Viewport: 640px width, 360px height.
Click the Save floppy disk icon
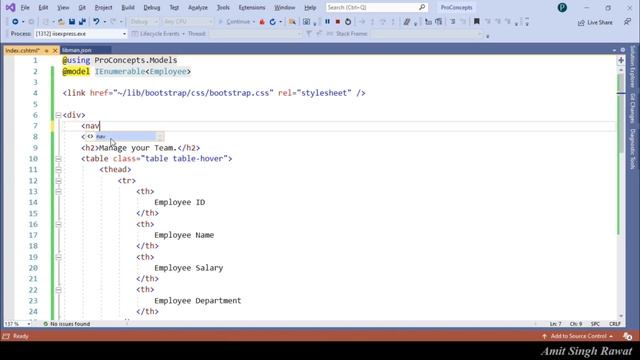(x=72, y=22)
